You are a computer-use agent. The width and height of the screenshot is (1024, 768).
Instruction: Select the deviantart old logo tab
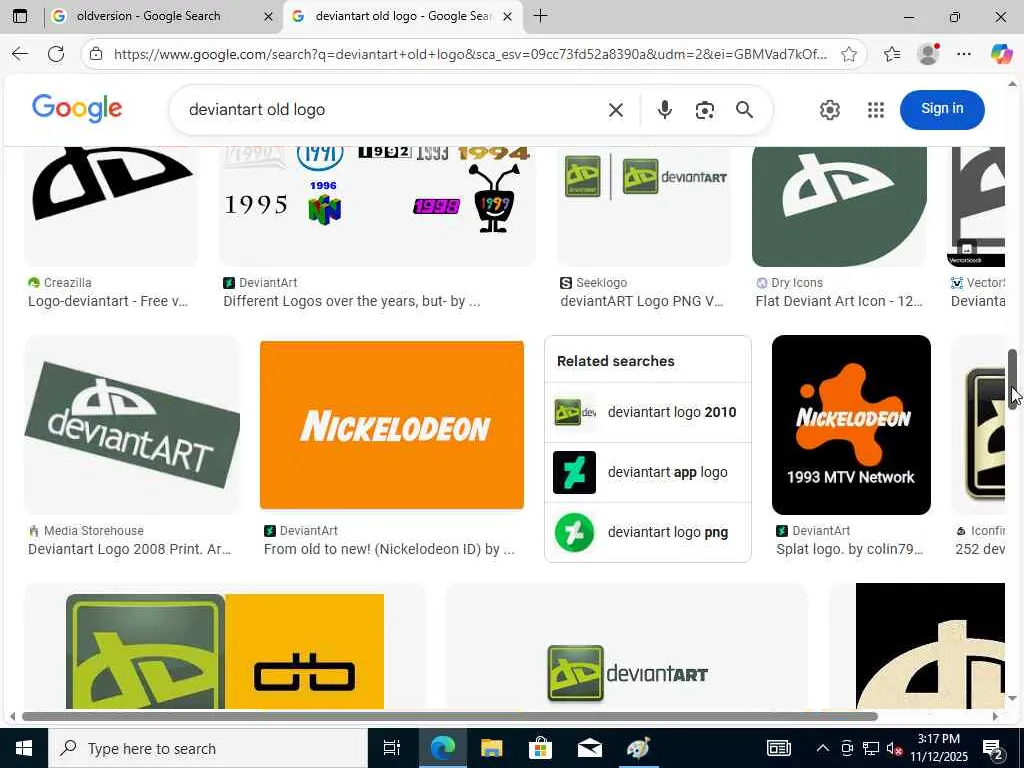403,16
